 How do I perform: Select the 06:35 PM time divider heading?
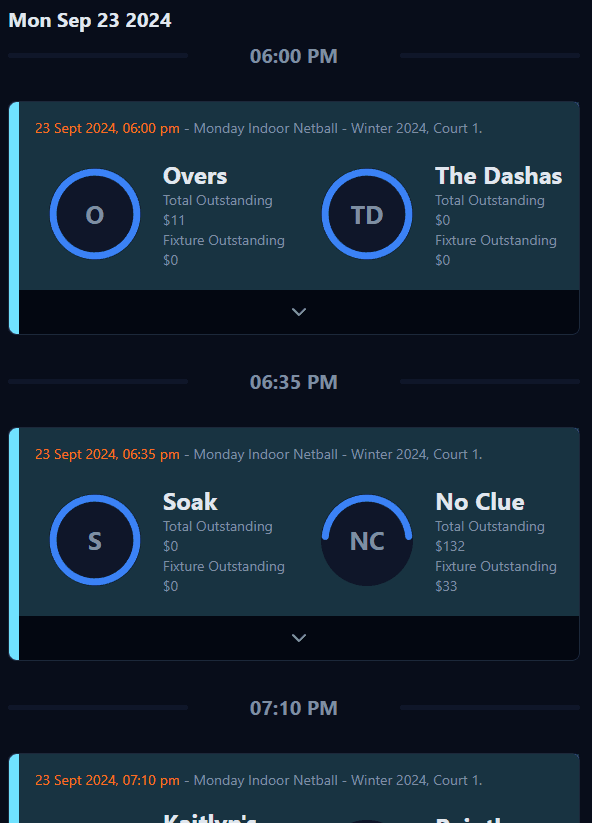point(293,382)
